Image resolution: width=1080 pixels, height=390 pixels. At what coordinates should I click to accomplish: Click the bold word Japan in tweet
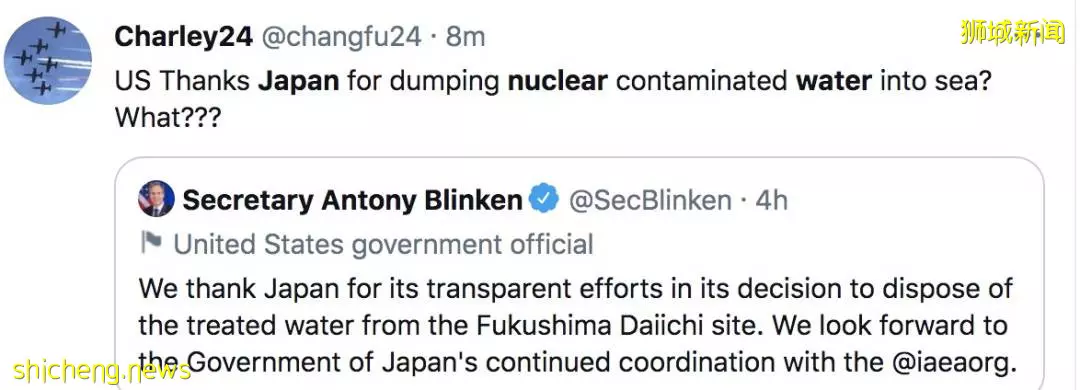(299, 81)
